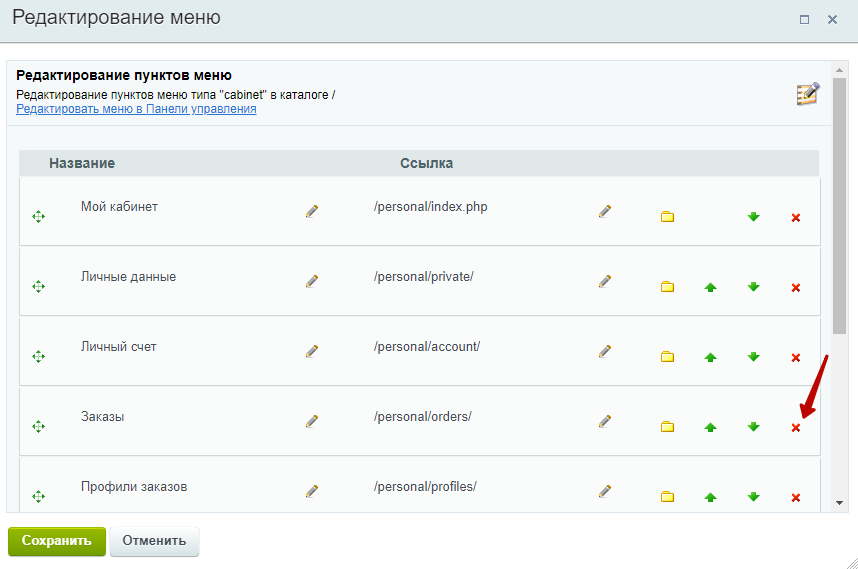Click the /personal/account/ link text field
This screenshot has height=569, width=858.
[x=427, y=347]
